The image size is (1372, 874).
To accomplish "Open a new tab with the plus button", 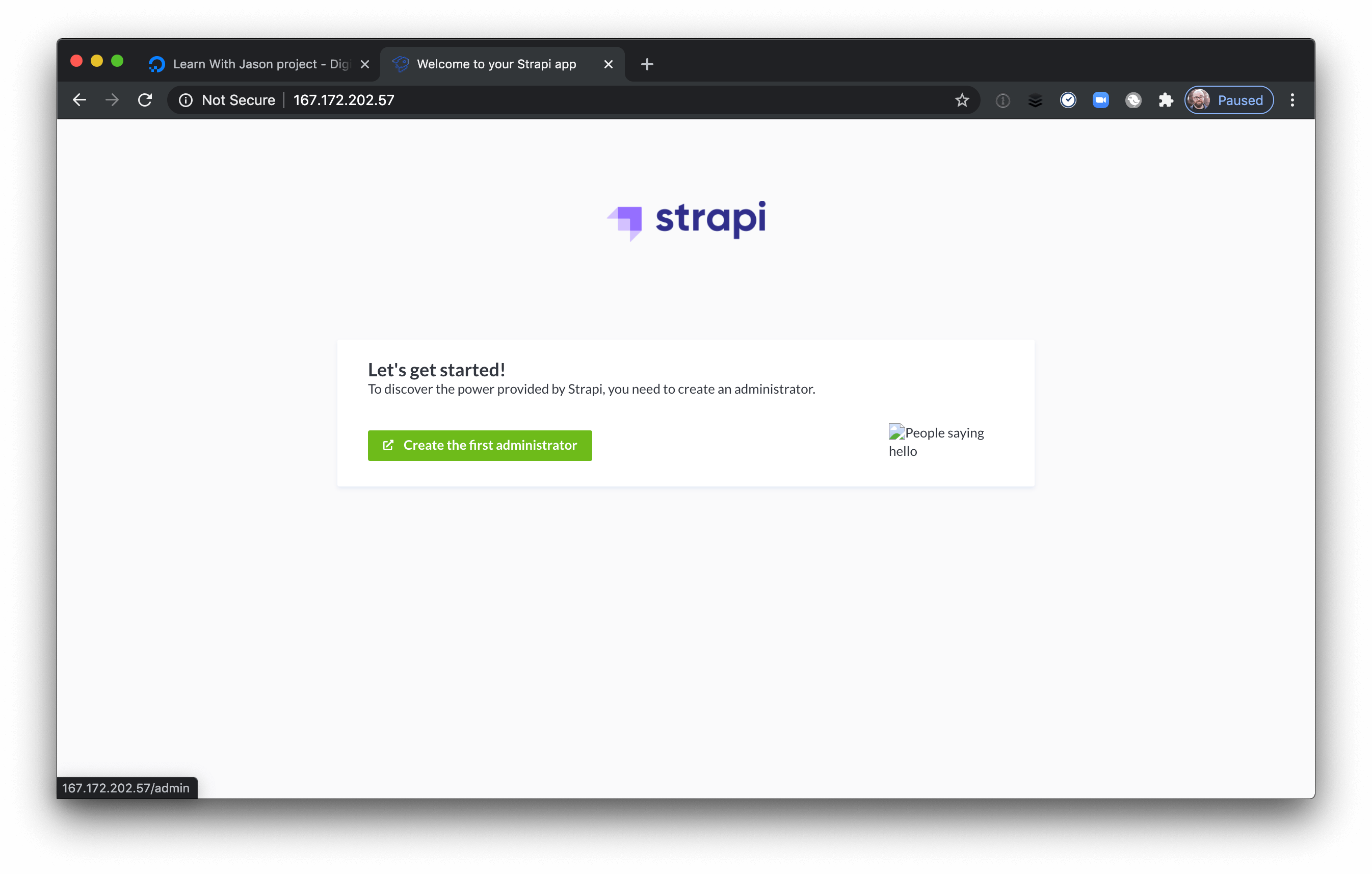I will click(x=646, y=64).
